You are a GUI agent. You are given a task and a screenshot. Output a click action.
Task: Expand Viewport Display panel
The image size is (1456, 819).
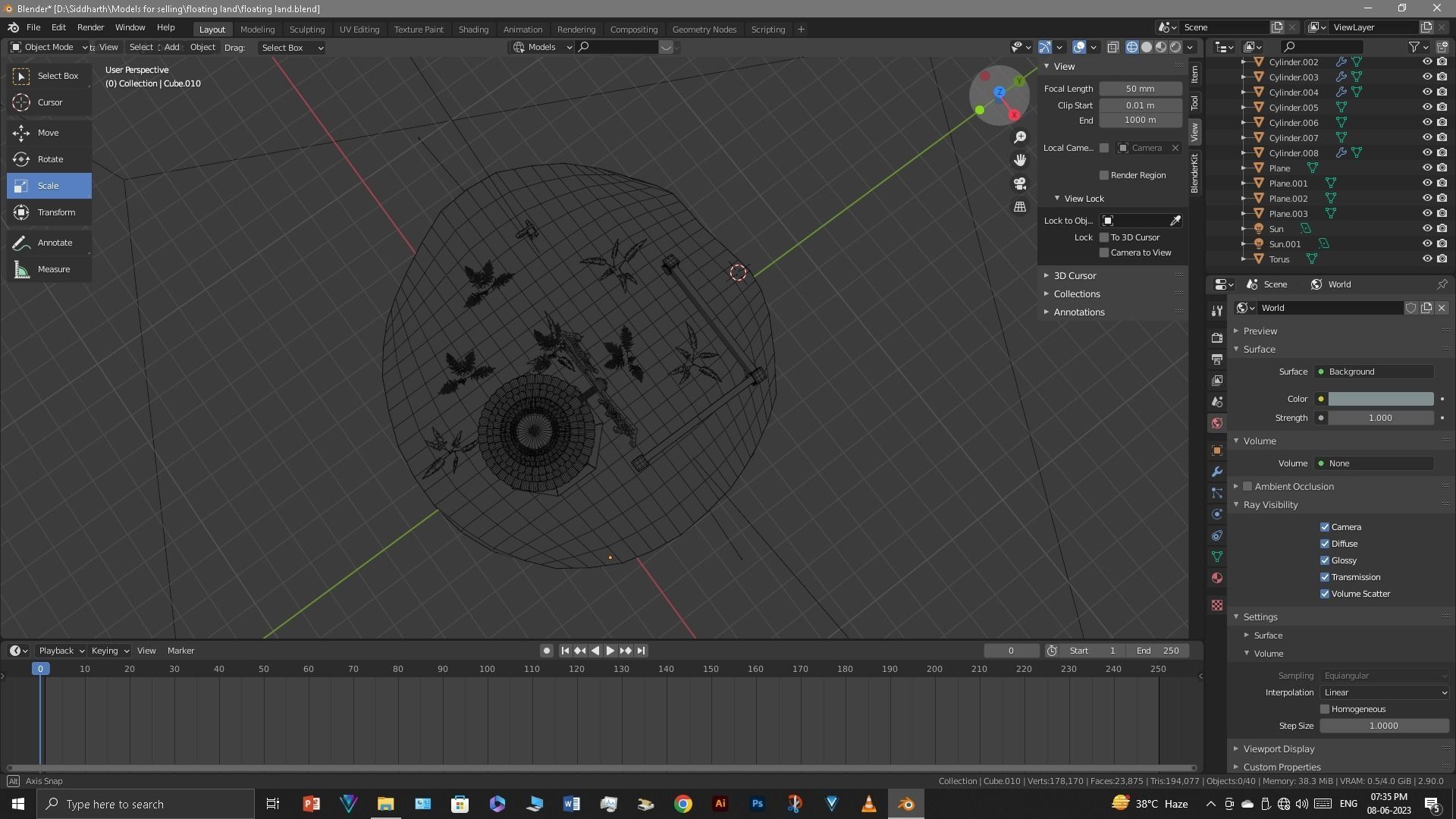point(1279,748)
